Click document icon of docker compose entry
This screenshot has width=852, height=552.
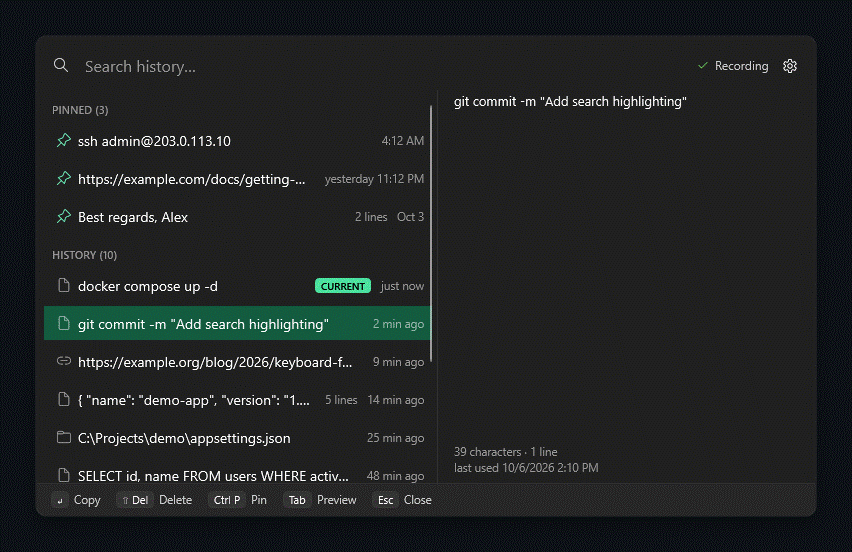(64, 285)
